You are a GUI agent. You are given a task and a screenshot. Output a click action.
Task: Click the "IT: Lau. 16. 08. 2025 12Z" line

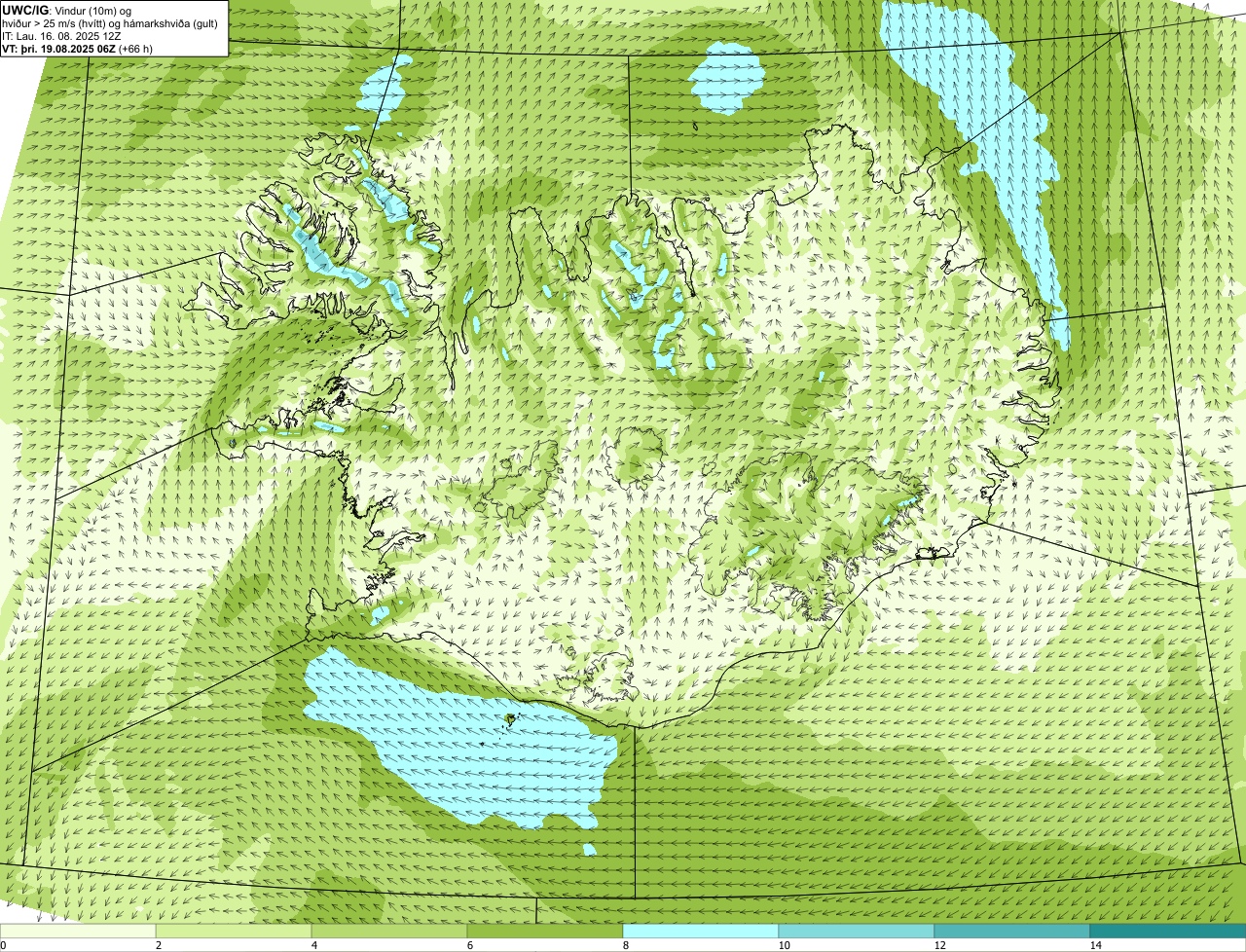tap(62, 36)
